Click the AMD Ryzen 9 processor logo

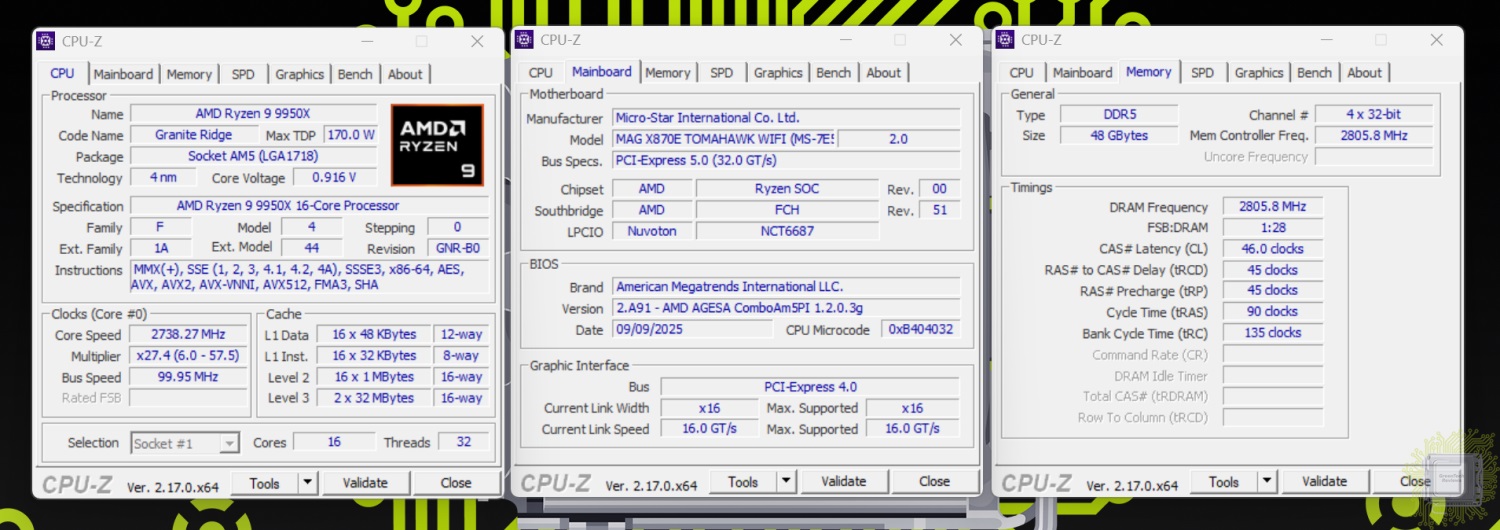click(437, 145)
